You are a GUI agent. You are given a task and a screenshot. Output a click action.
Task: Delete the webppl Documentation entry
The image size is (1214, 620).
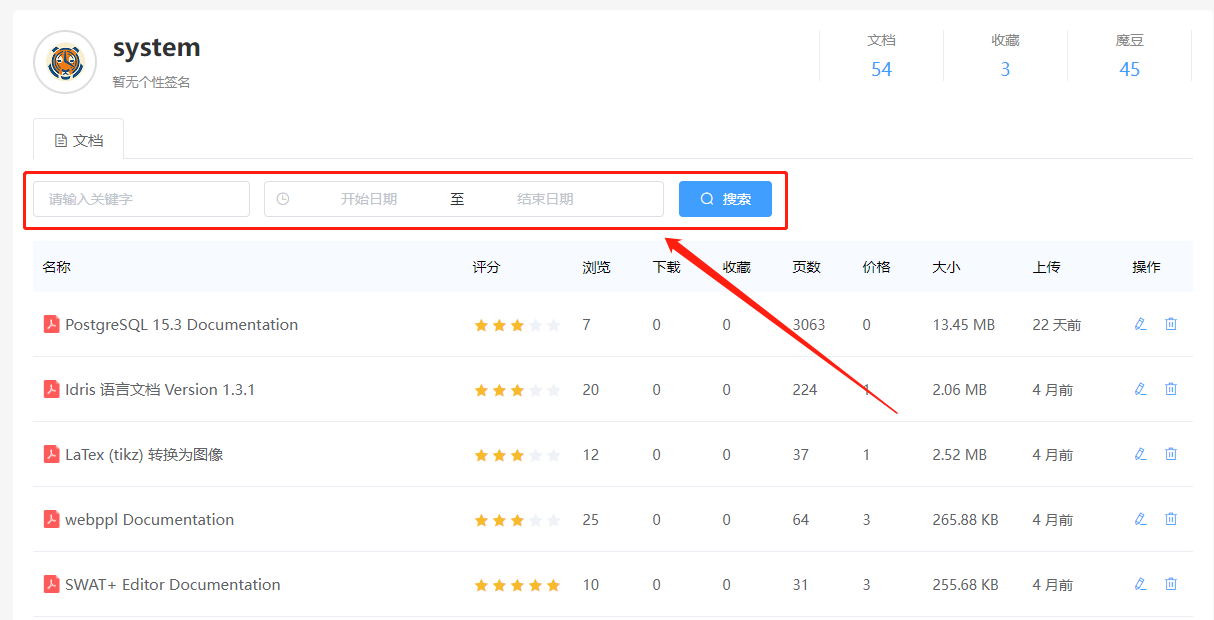click(1171, 519)
